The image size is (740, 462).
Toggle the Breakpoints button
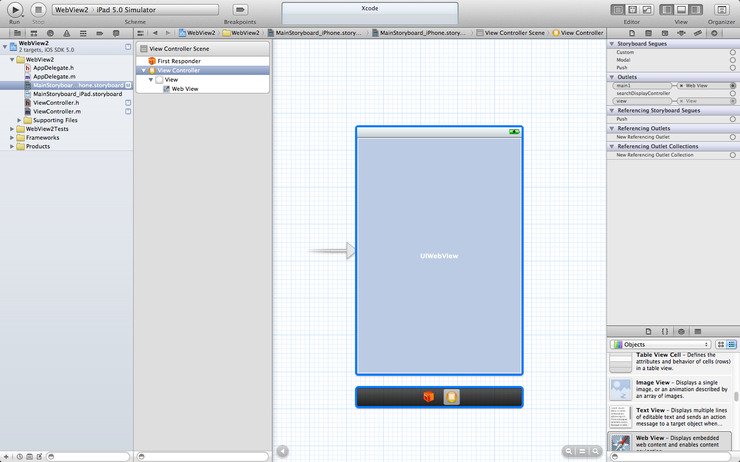click(240, 9)
